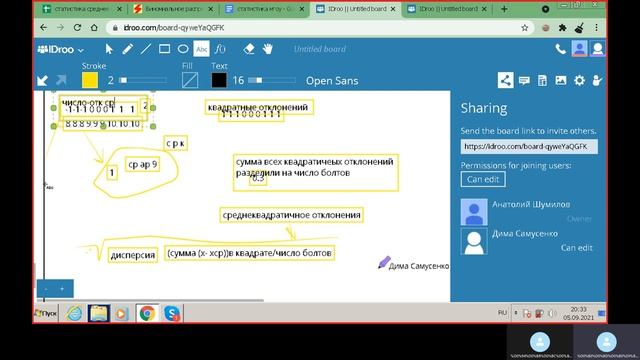Image resolution: width=640 pixels, height=360 pixels.
Task: Pick the black text color swatch
Action: click(219, 80)
